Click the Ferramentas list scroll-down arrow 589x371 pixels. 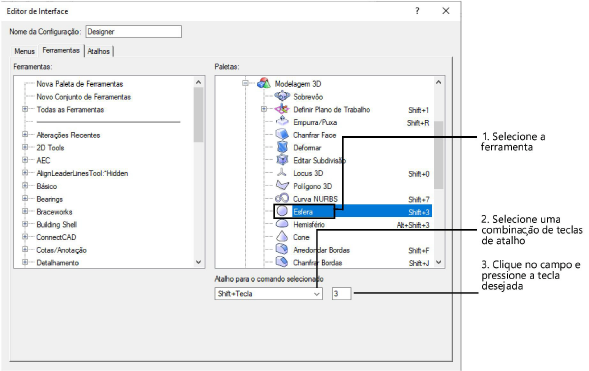click(x=199, y=262)
